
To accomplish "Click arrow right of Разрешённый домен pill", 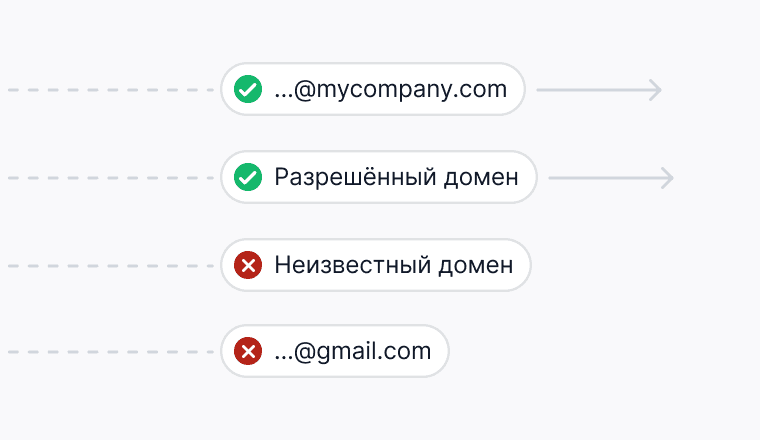I will click(x=610, y=178).
